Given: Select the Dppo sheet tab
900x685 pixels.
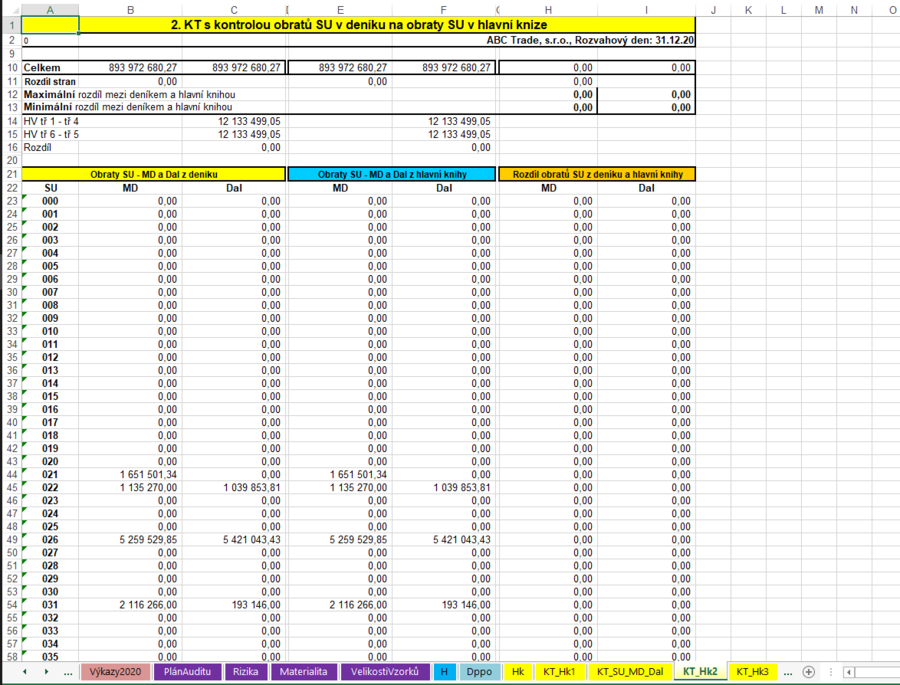Looking at the screenshot, I should pyautogui.click(x=480, y=672).
